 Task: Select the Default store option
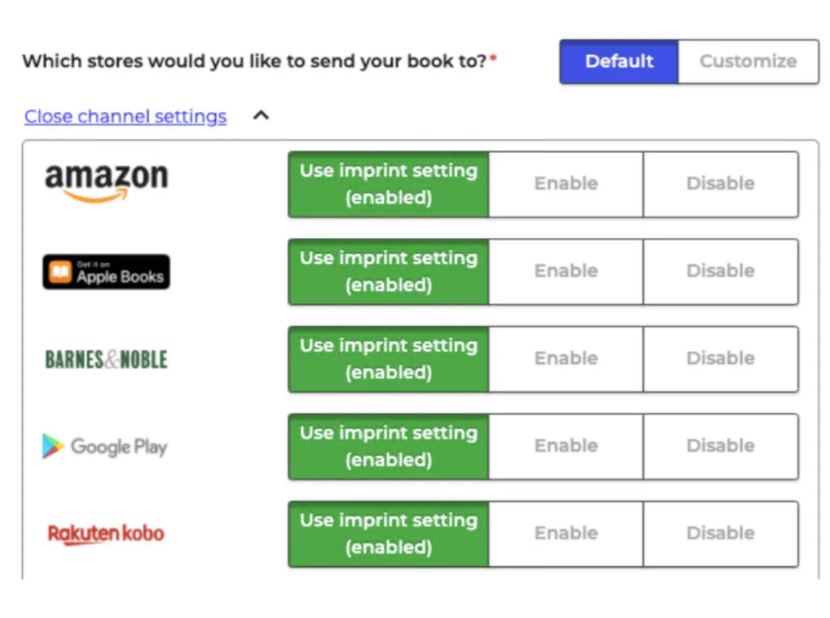(619, 61)
